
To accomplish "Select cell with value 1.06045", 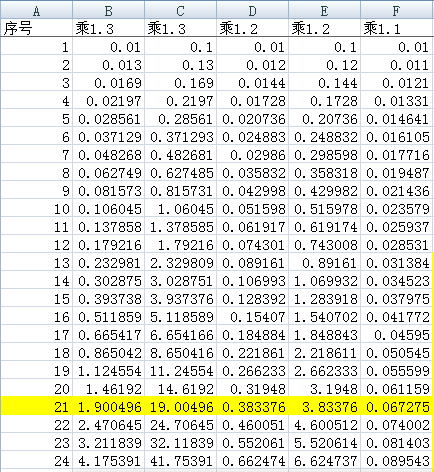I will 180,209.
